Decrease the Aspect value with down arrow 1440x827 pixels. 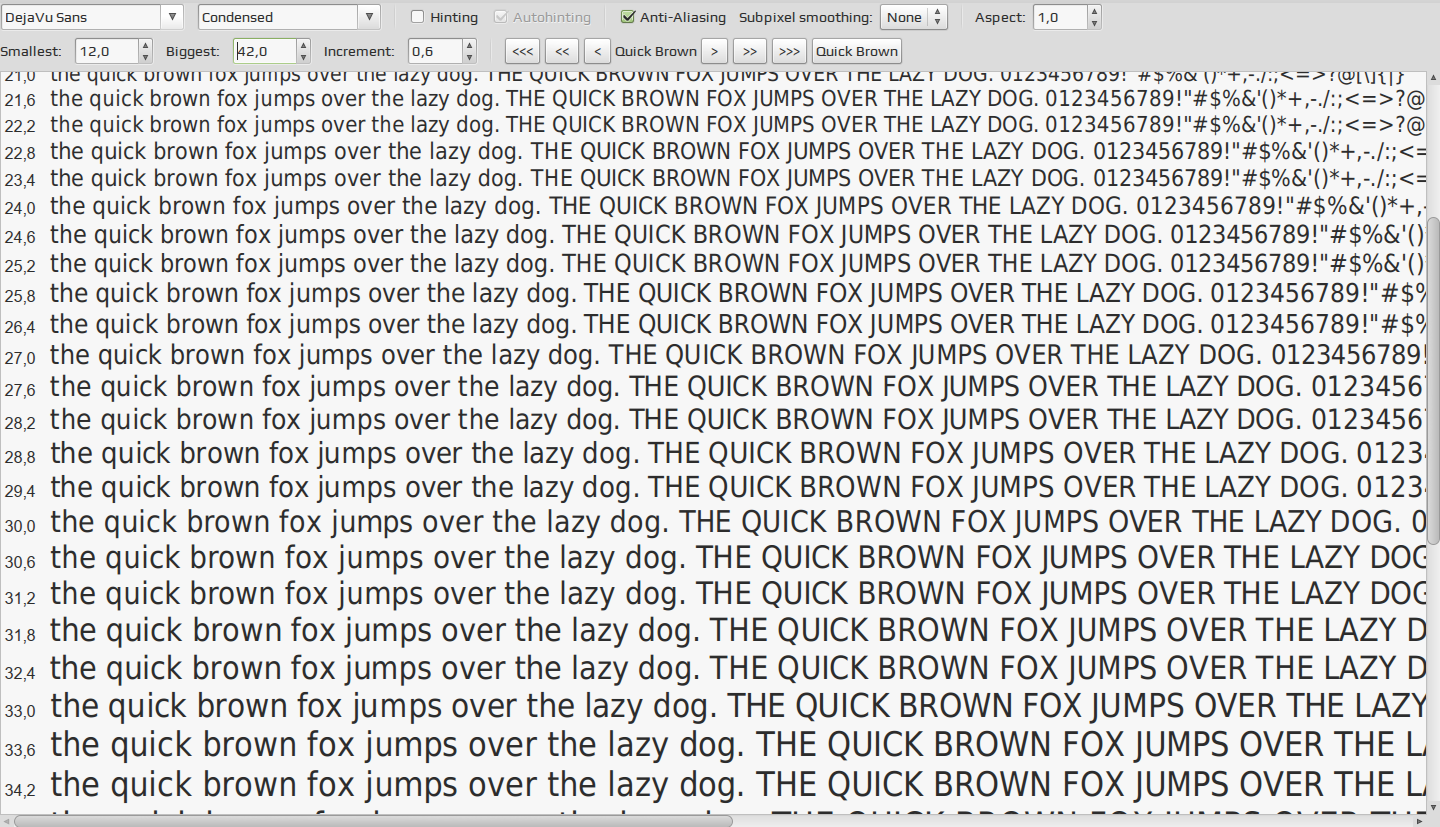coord(1093,23)
